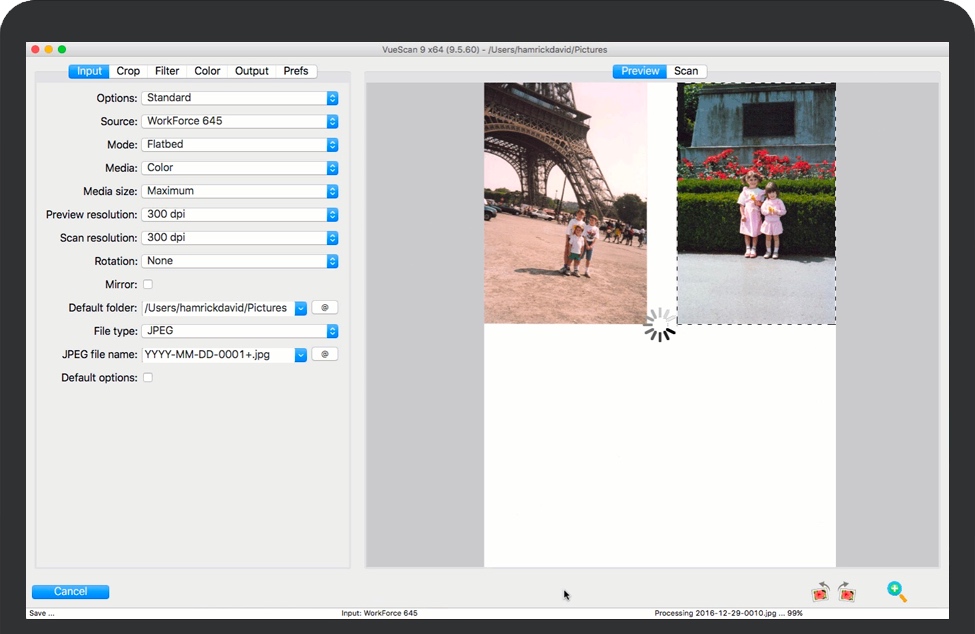The width and height of the screenshot is (975, 634).
Task: Rotate the image left
Action: click(x=821, y=591)
